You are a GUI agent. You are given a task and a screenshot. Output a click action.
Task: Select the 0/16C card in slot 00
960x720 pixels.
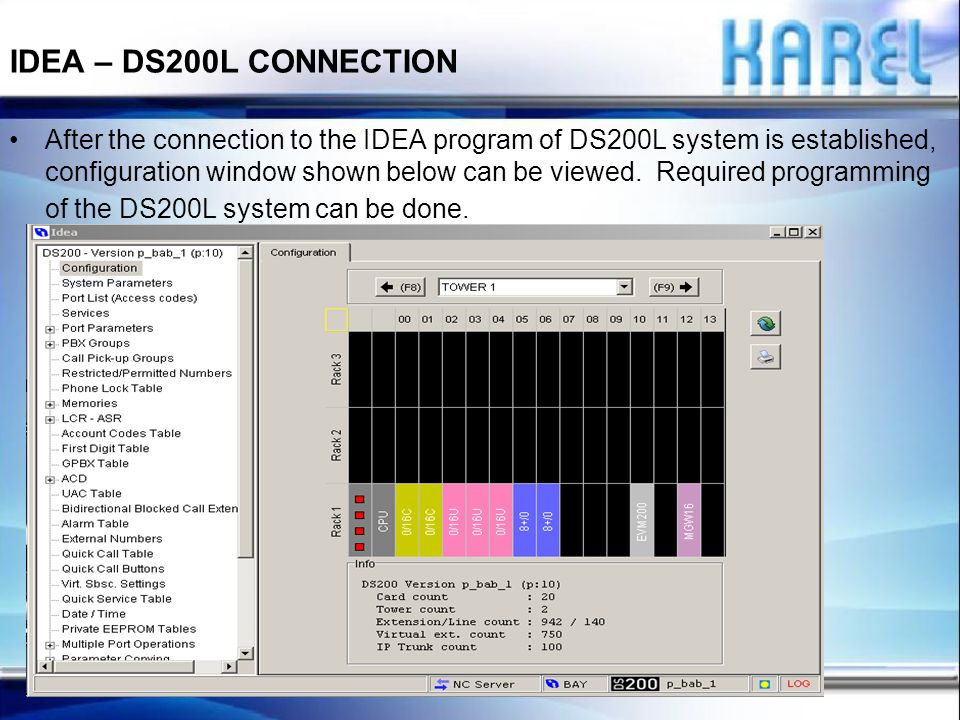tap(407, 520)
